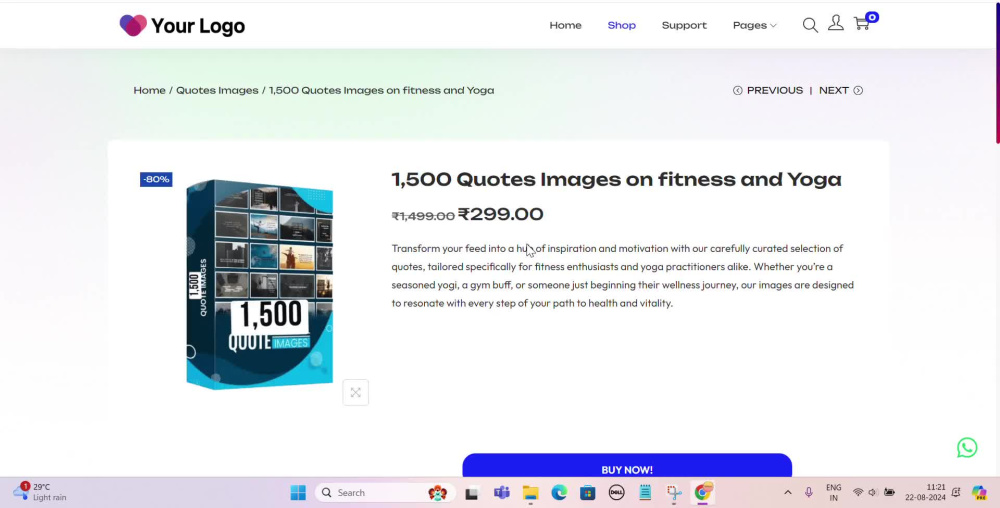Open Notepad from taskbar
This screenshot has width=1000, height=508.
tap(645, 493)
